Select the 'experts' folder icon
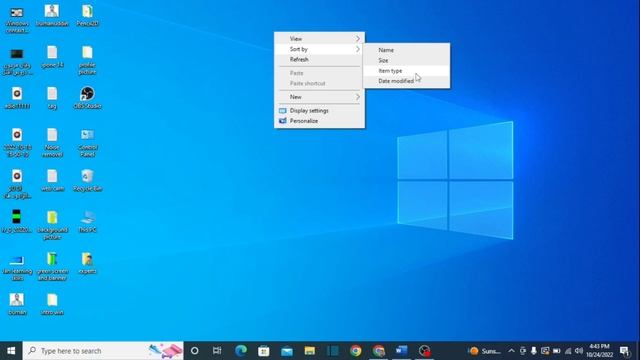The width and height of the screenshot is (640, 360). point(87,263)
